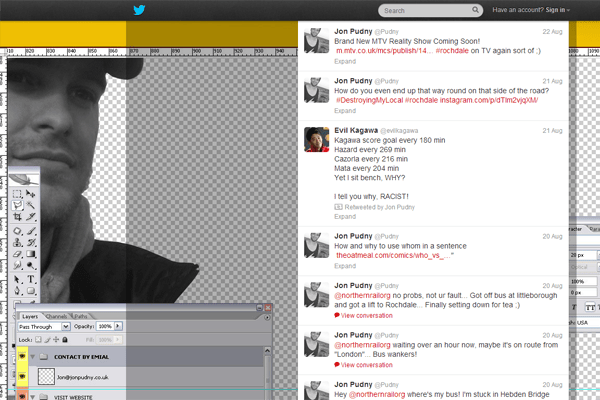Select the Move tool
This screenshot has height=400, width=600.
point(31,194)
